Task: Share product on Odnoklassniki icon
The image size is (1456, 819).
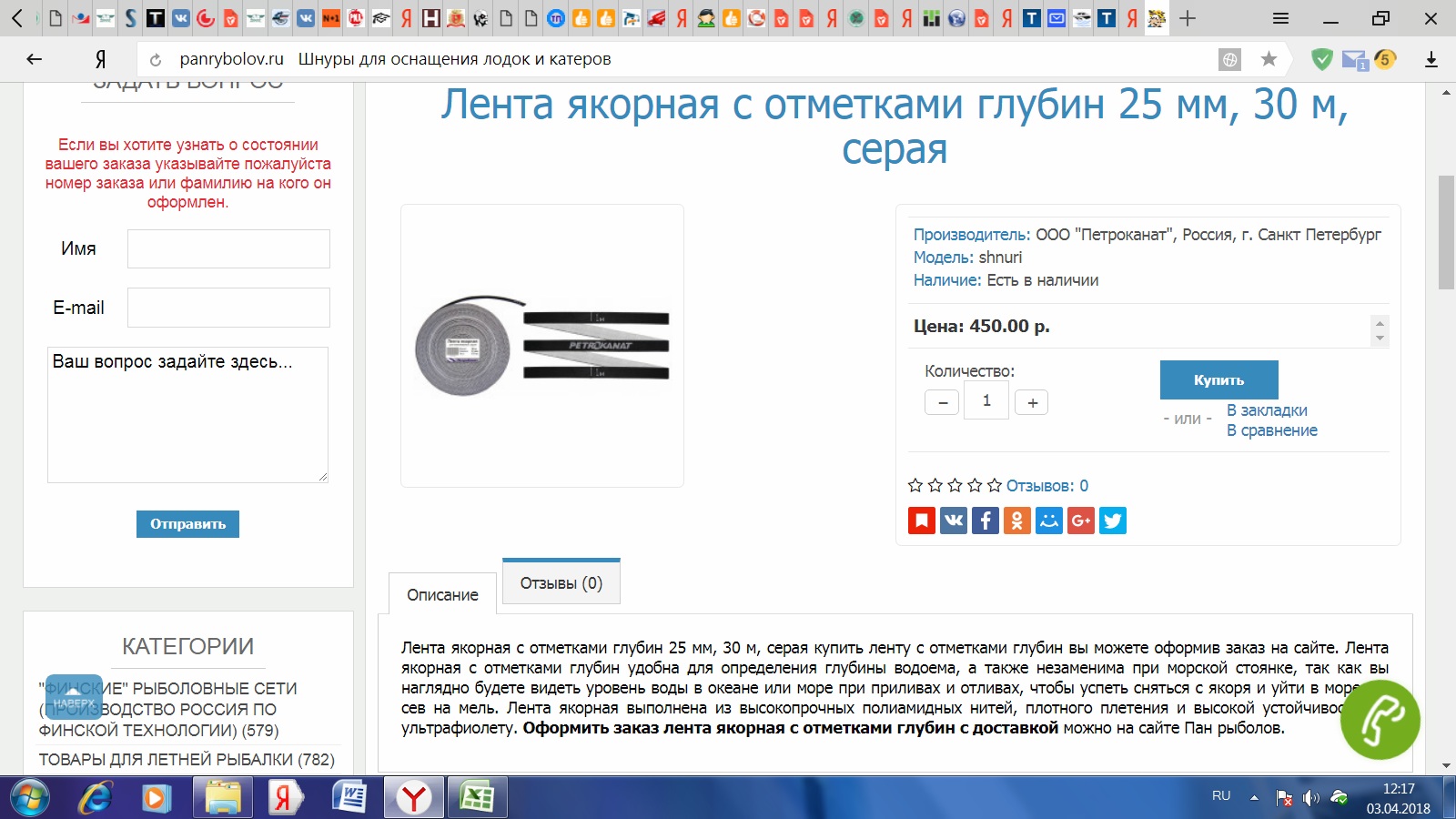Action: pyautogui.click(x=1016, y=521)
